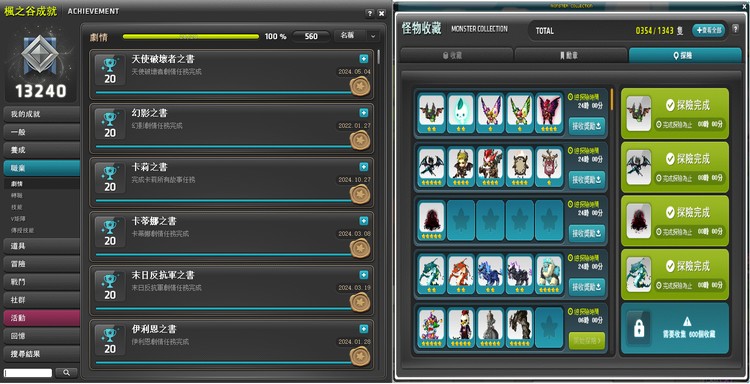Viewport: 750px width, 384px height.
Task: Click the plus icon on 卡莉之書
Action: tap(364, 167)
